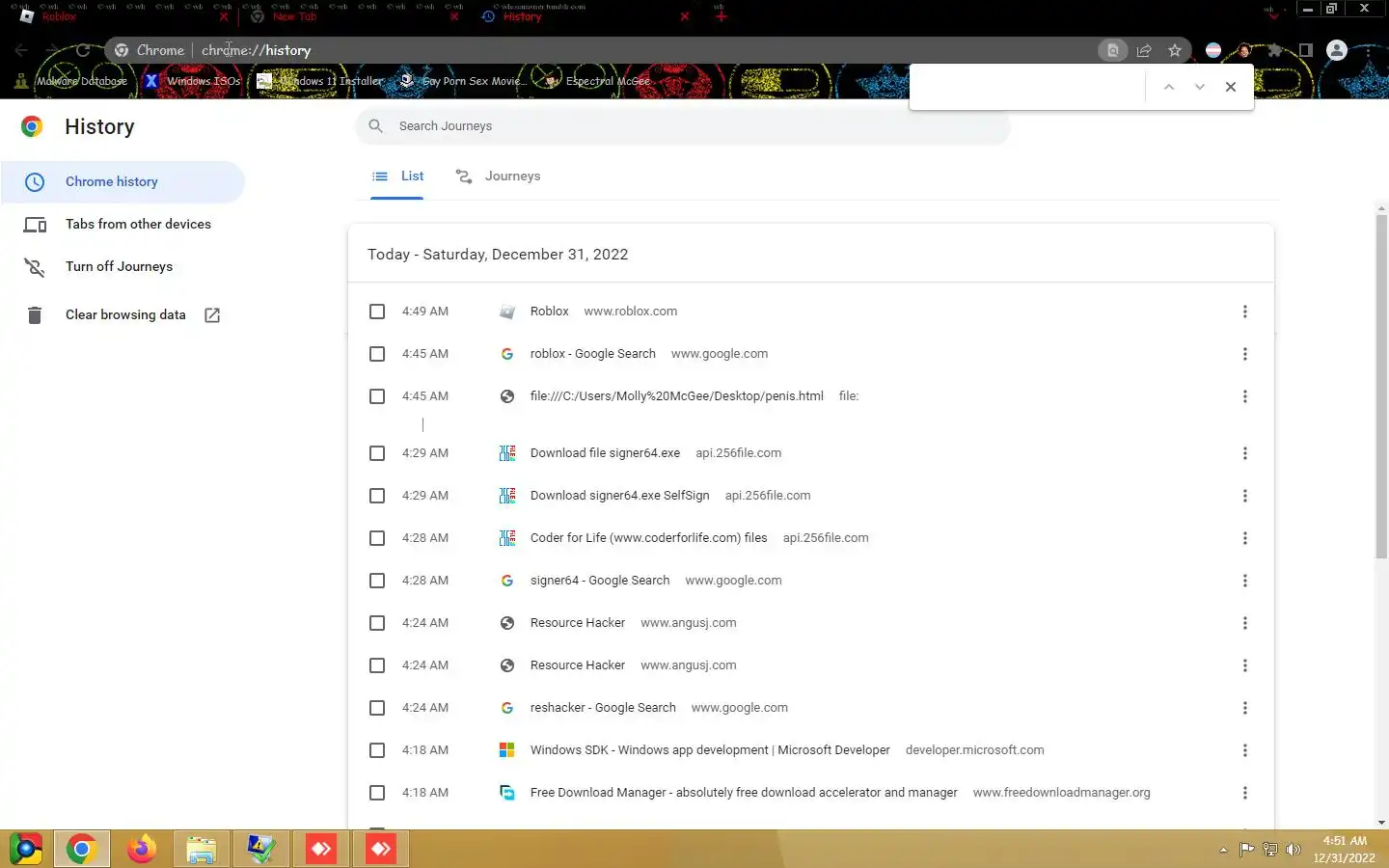Viewport: 1389px width, 868px height.
Task: Close the find bar with X
Action: [1231, 87]
